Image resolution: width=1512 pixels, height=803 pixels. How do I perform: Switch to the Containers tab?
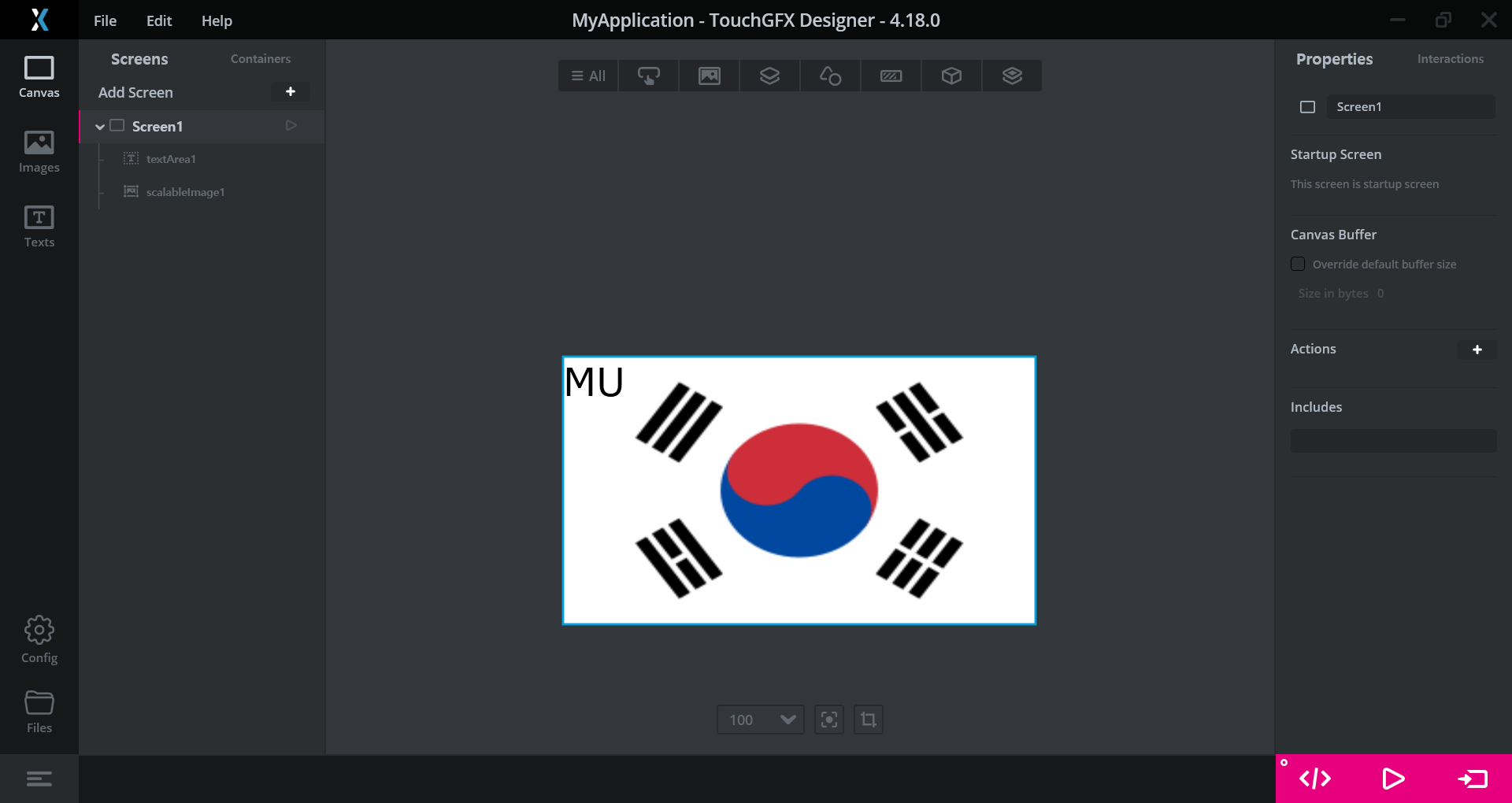click(x=261, y=59)
